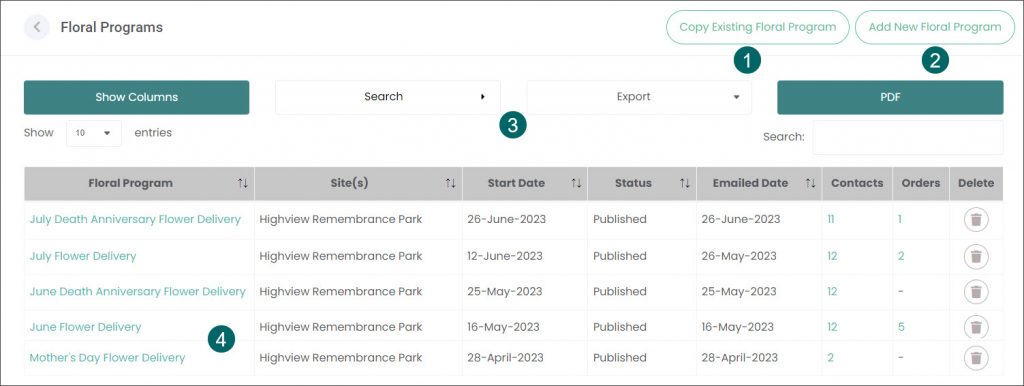This screenshot has width=1024, height=386.
Task: Focus the table Search input field
Action: click(908, 137)
